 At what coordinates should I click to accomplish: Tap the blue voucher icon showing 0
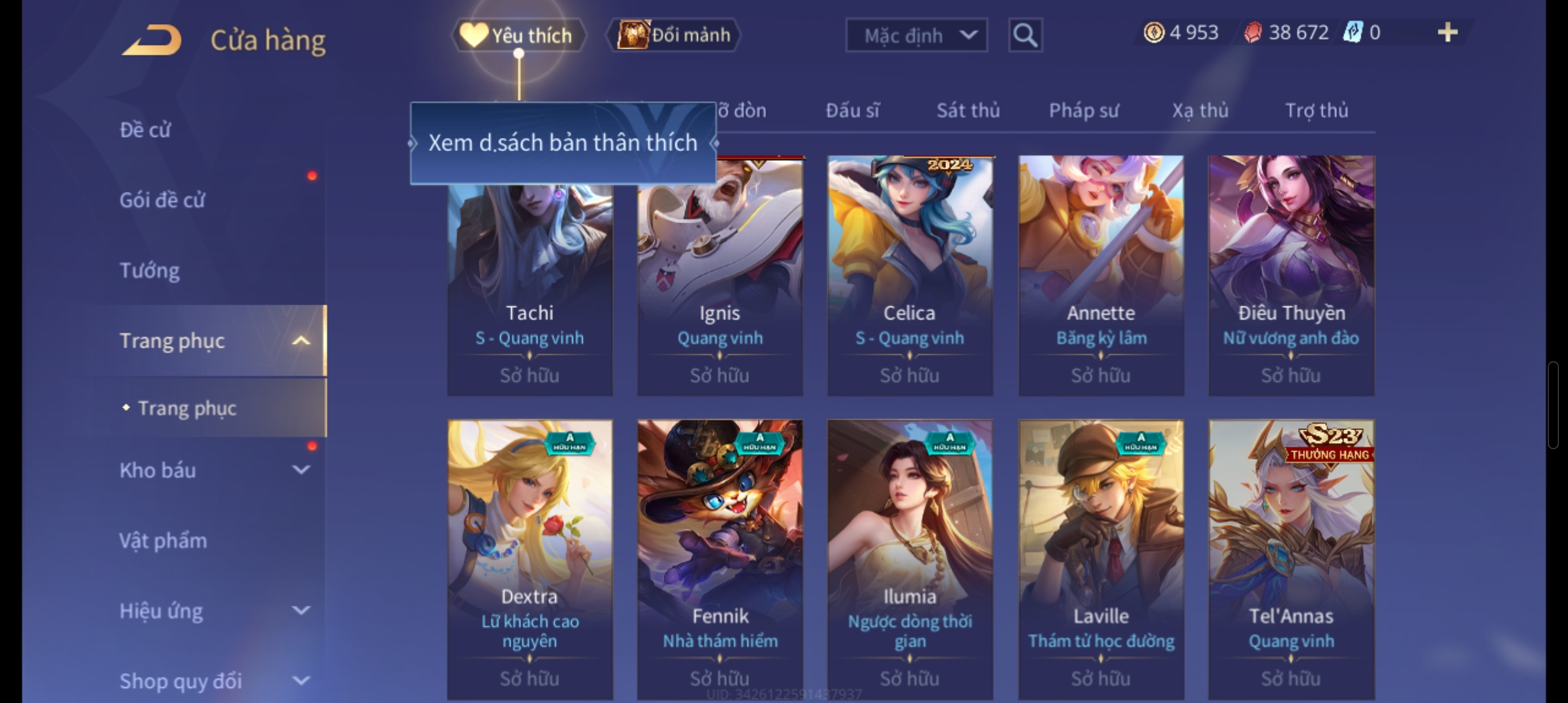1352,33
